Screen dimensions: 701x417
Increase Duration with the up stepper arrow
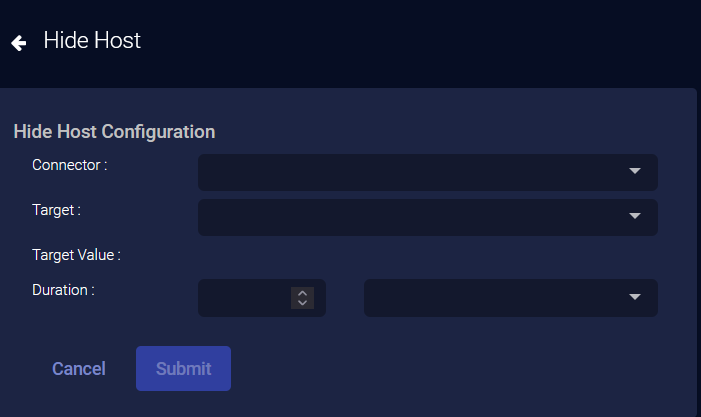click(x=303, y=293)
